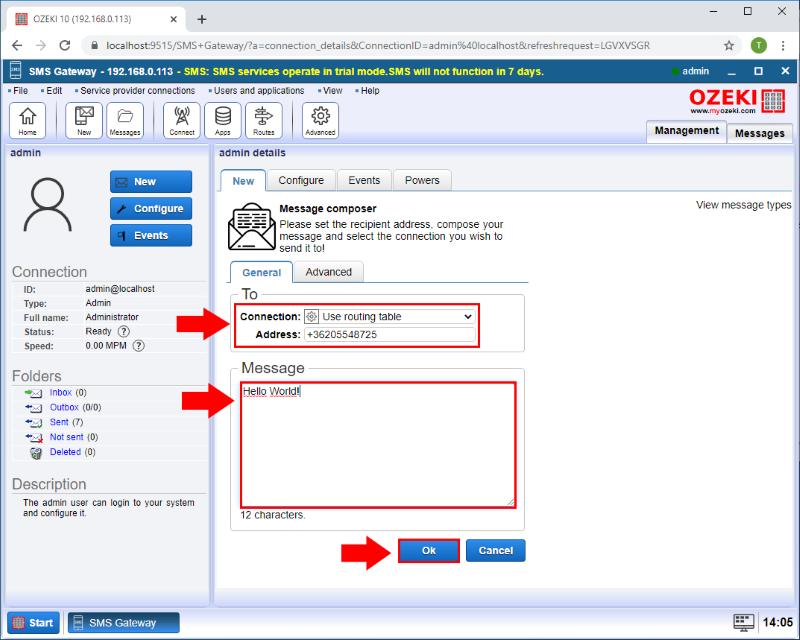Open the Advanced composer tab
Screen dimensions: 800x640
pos(329,272)
